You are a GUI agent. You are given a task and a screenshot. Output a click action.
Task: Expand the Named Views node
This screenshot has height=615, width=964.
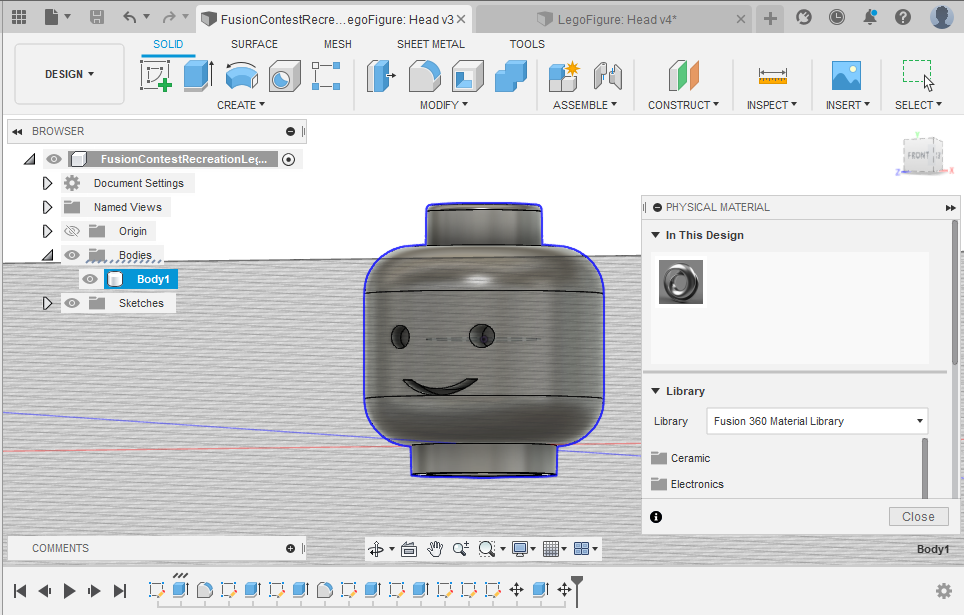pos(47,207)
